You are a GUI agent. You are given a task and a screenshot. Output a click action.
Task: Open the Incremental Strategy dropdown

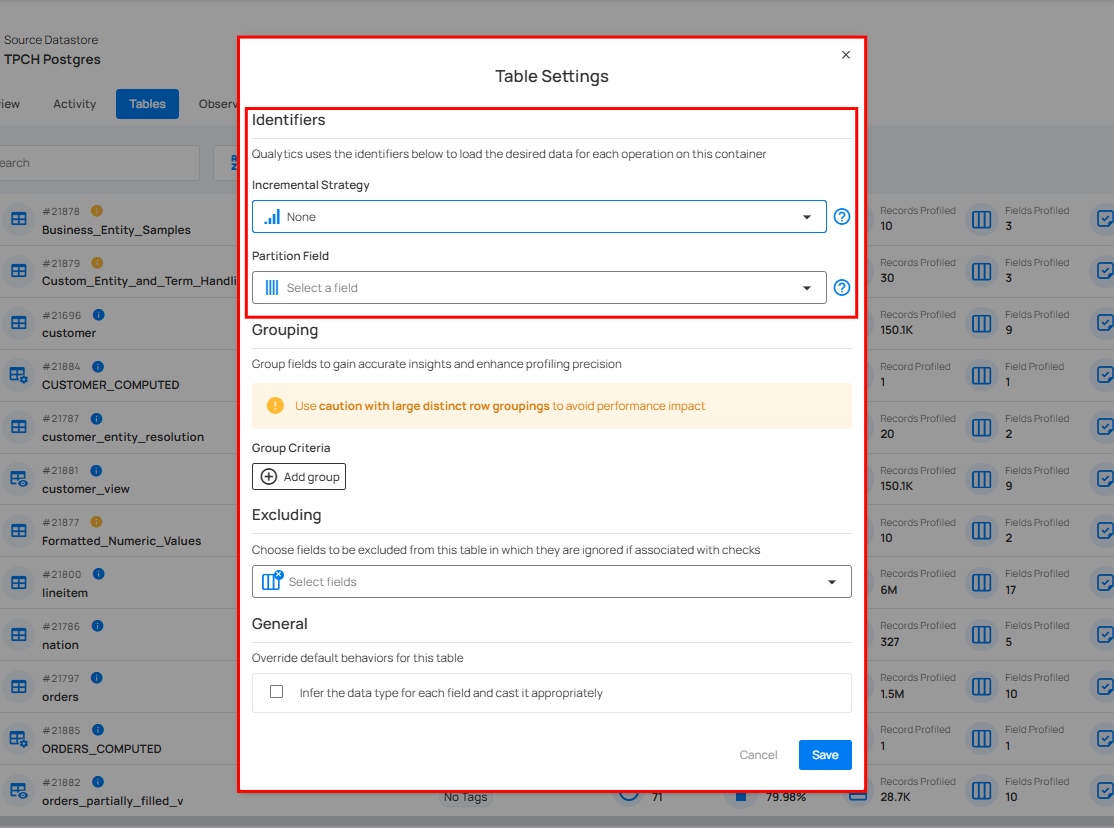(539, 217)
